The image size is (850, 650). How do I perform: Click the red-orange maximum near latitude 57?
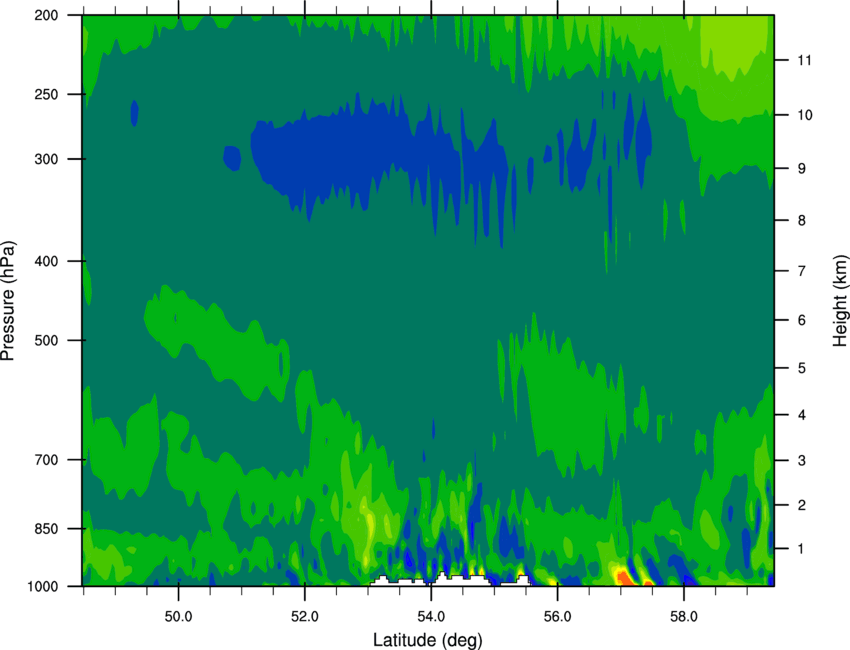(x=626, y=578)
